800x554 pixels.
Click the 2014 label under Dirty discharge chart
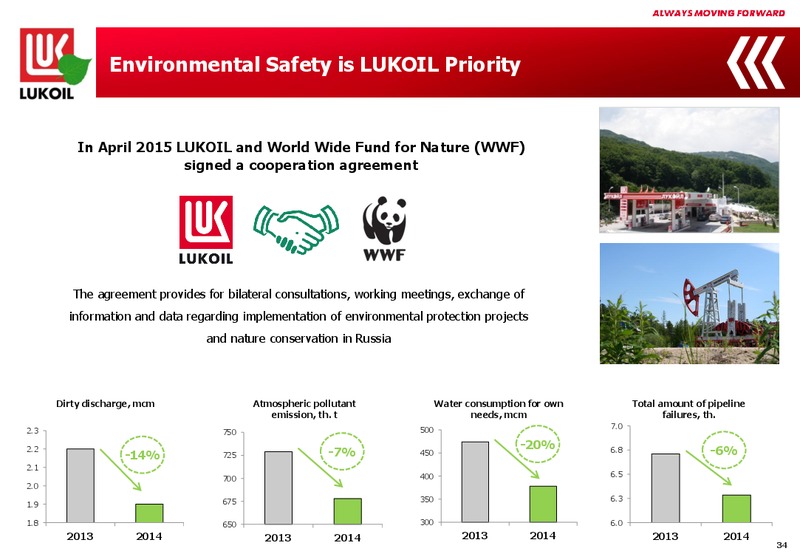tap(149, 536)
